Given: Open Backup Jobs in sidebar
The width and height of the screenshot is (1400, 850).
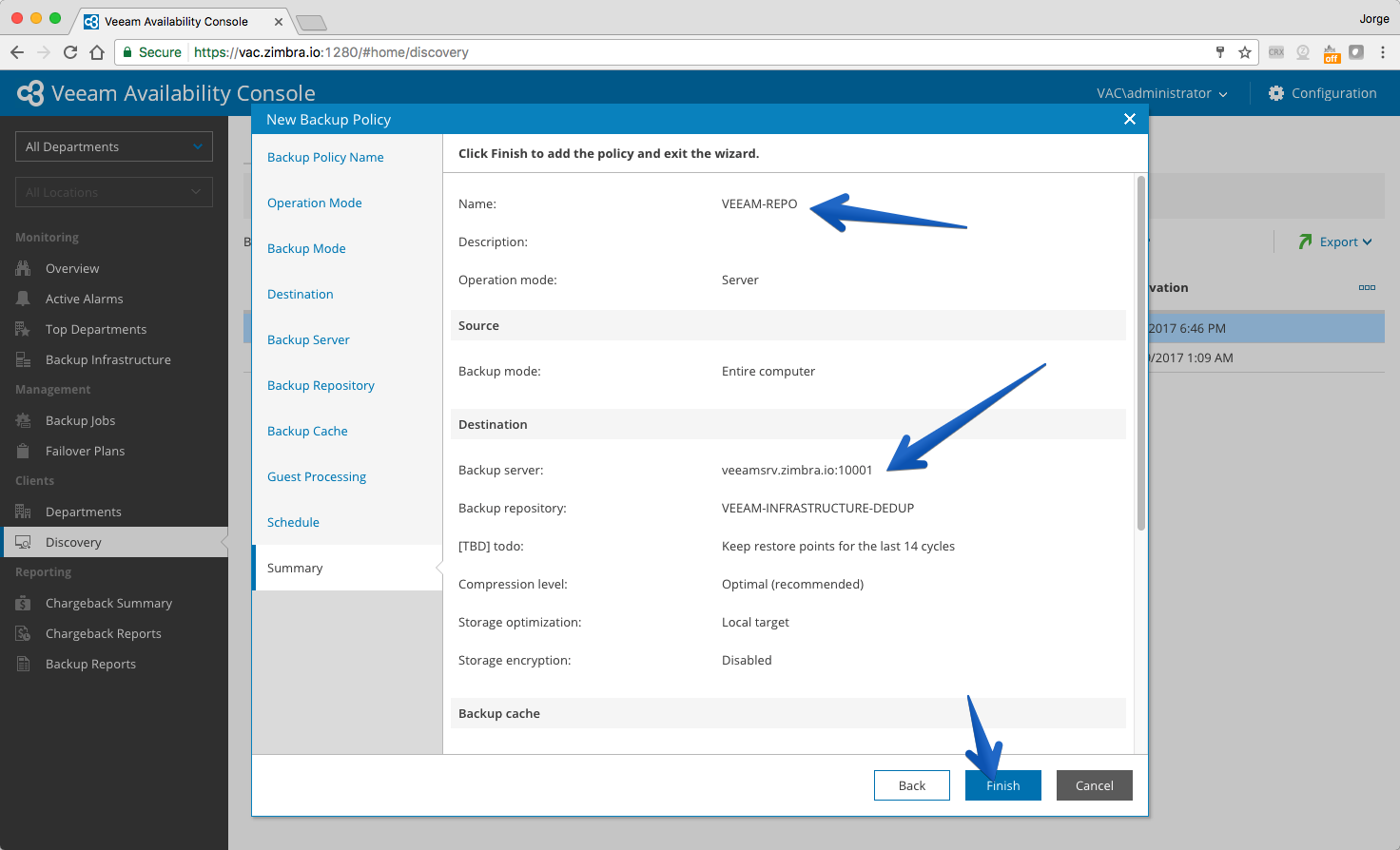Looking at the screenshot, I should tap(81, 420).
